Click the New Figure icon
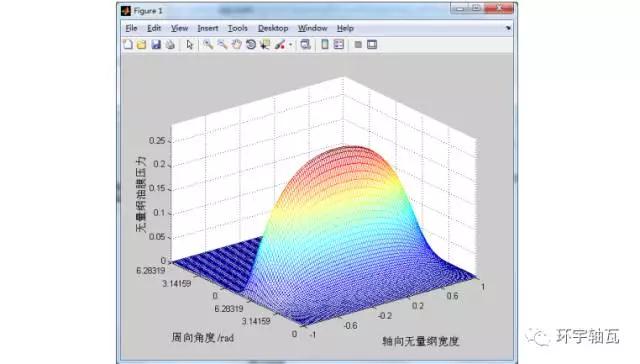The image size is (640, 364). point(128,44)
